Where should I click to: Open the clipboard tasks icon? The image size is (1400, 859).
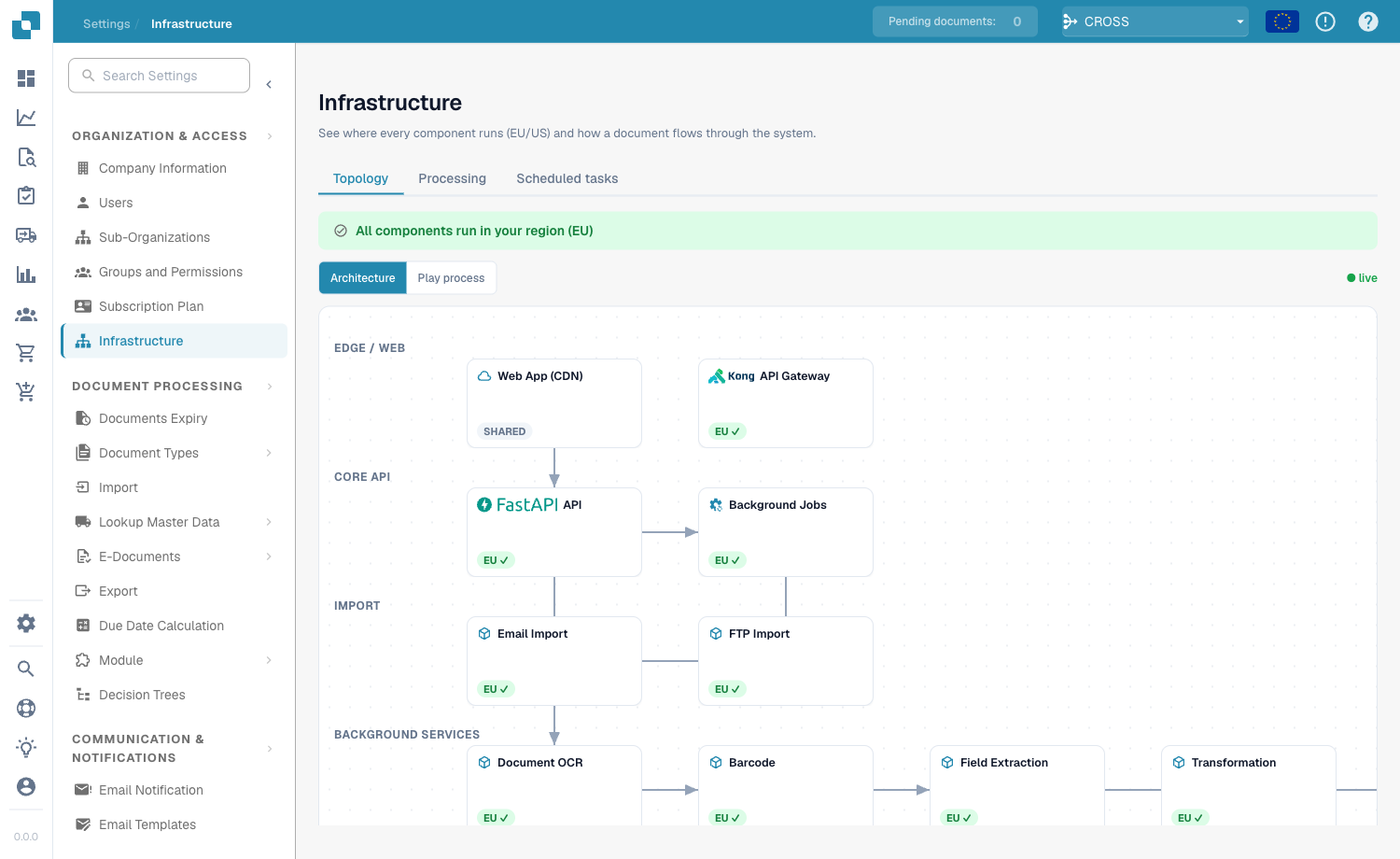[x=26, y=196]
